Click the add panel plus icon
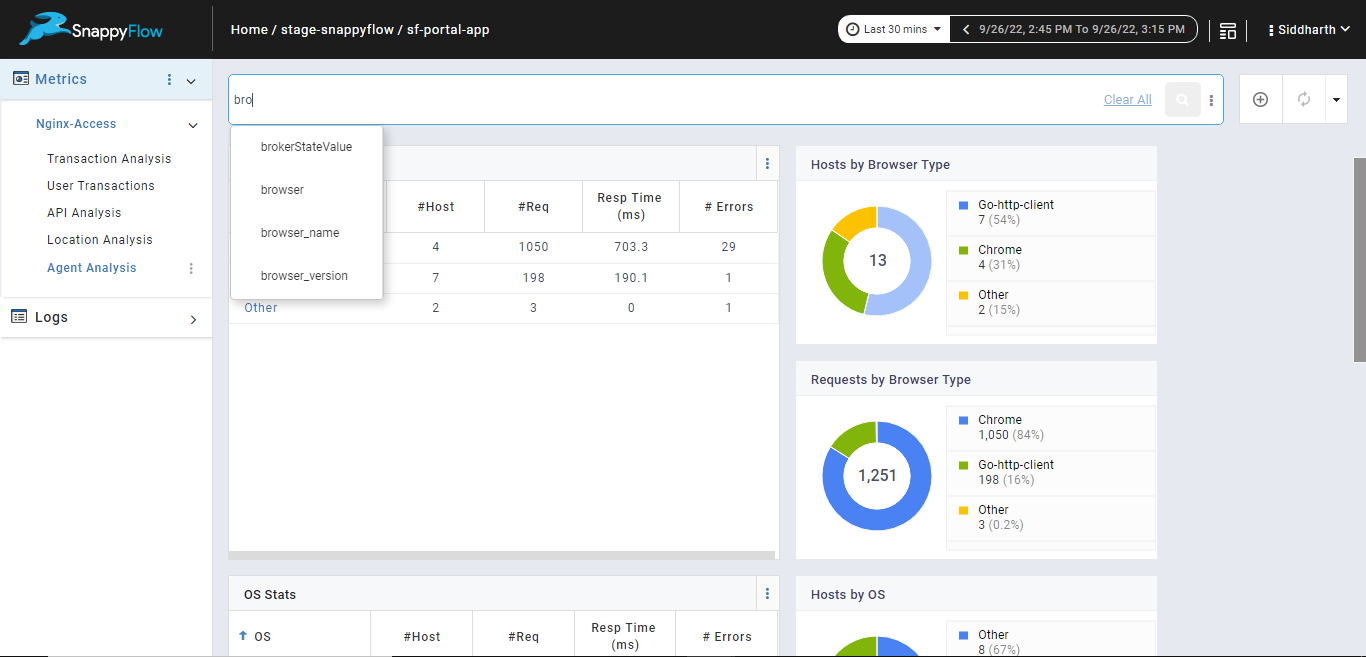The image size is (1366, 657). [1260, 100]
